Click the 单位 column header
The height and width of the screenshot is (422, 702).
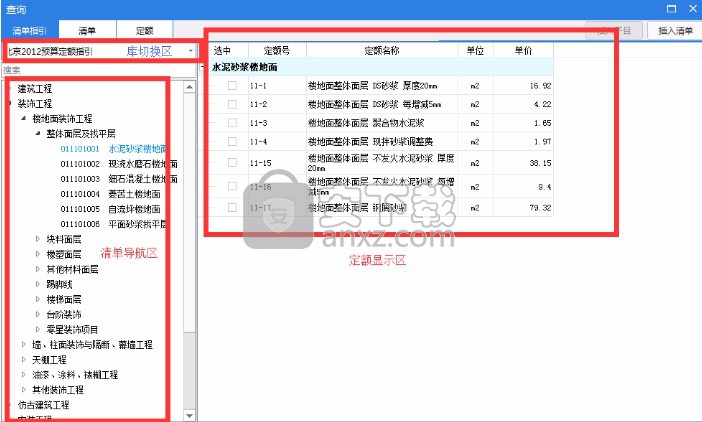pos(475,50)
